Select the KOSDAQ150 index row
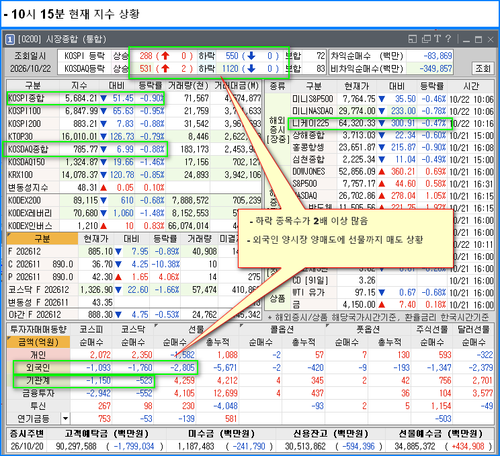This screenshot has height=456, width=500. (134, 162)
